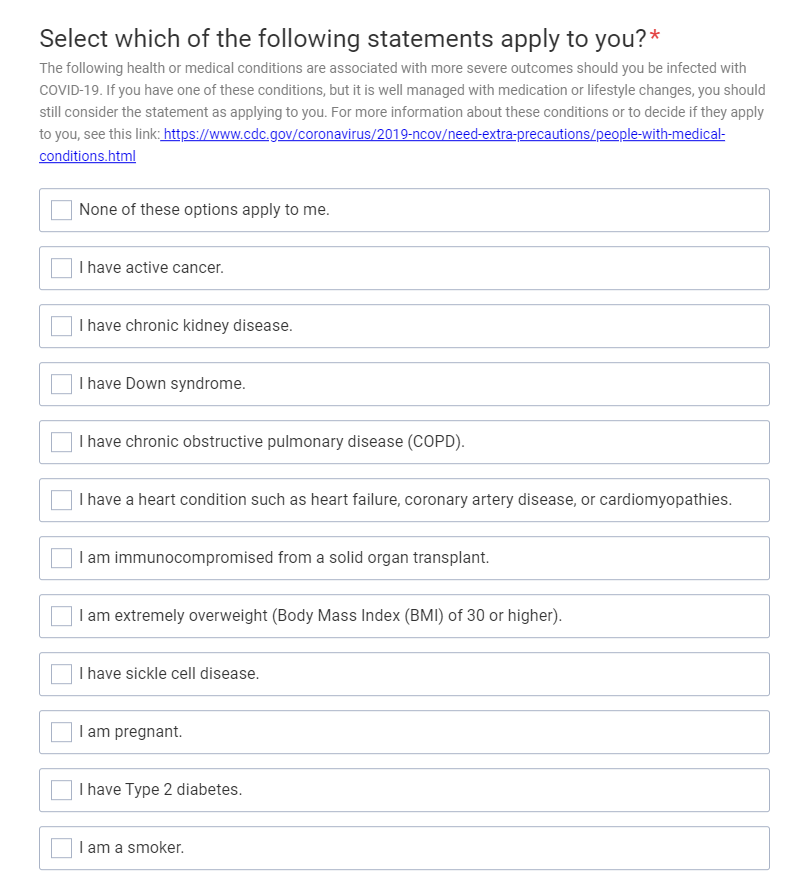Mark the 'I have Down syndrome' checkbox
Image resolution: width=809 pixels, height=882 pixels.
pyautogui.click(x=61, y=384)
